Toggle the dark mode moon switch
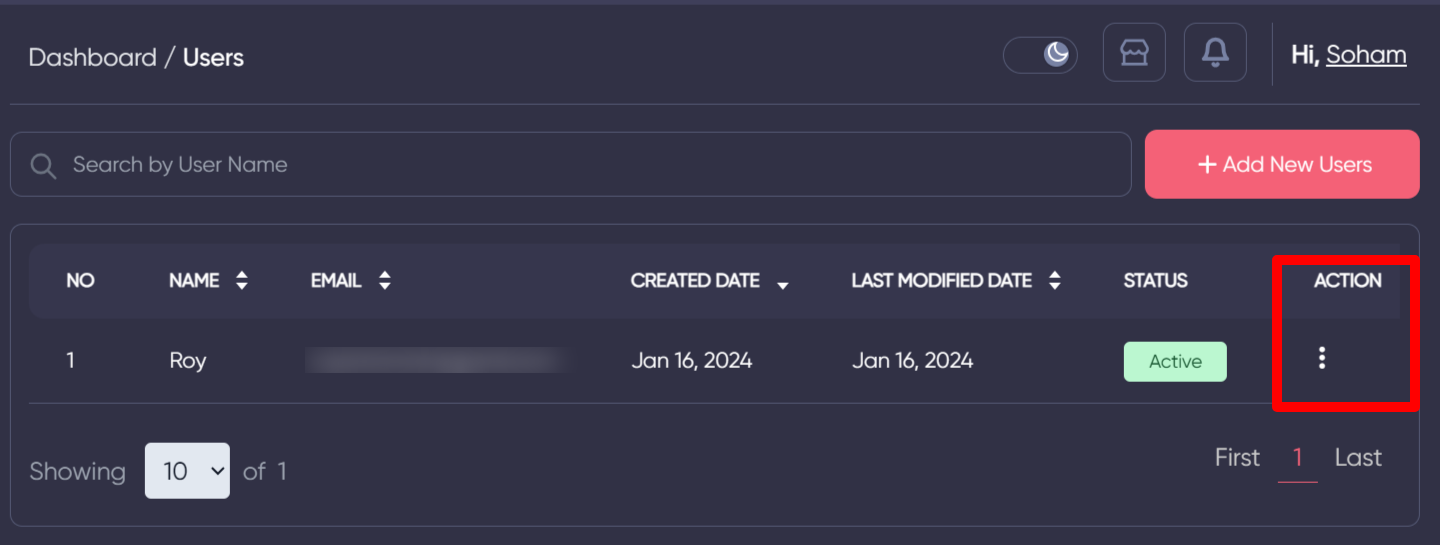This screenshot has height=545, width=1440. (1040, 54)
